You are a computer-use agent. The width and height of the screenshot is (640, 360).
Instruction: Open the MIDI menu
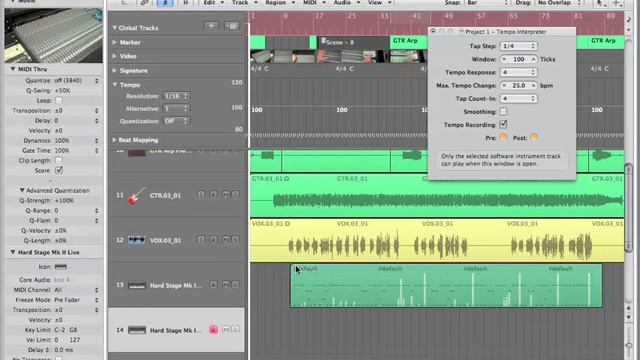313,2
